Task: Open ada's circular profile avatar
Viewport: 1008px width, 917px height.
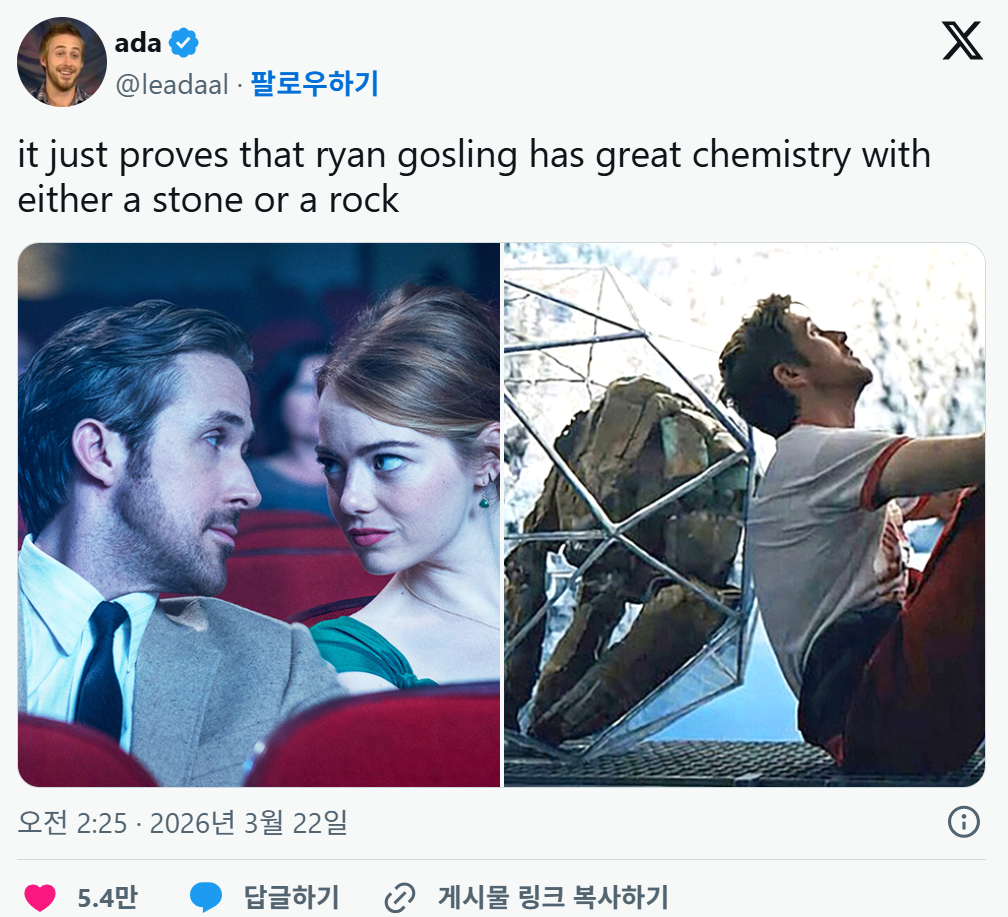Action: click(x=62, y=62)
